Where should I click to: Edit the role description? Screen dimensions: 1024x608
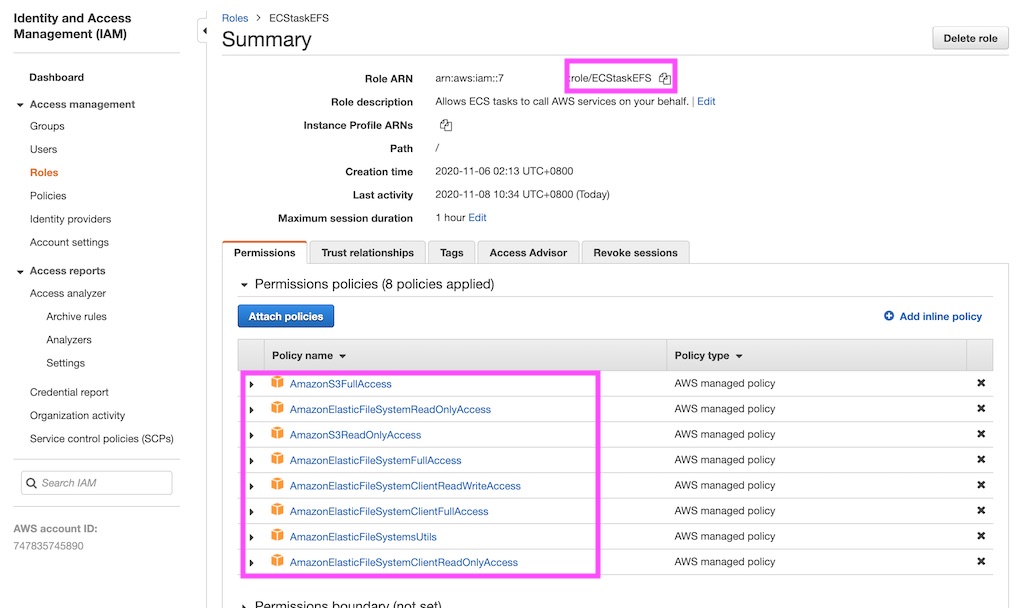click(706, 101)
